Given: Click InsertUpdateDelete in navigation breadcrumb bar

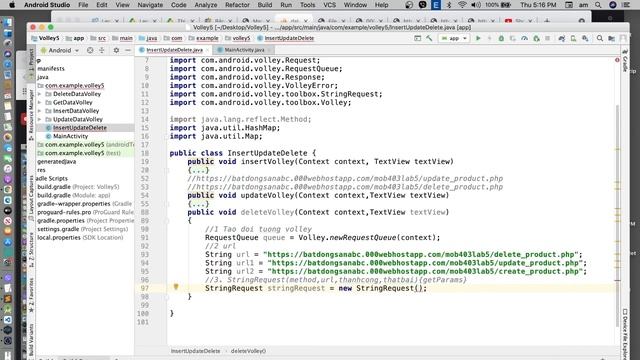Looking at the screenshot, I should point(286,38).
